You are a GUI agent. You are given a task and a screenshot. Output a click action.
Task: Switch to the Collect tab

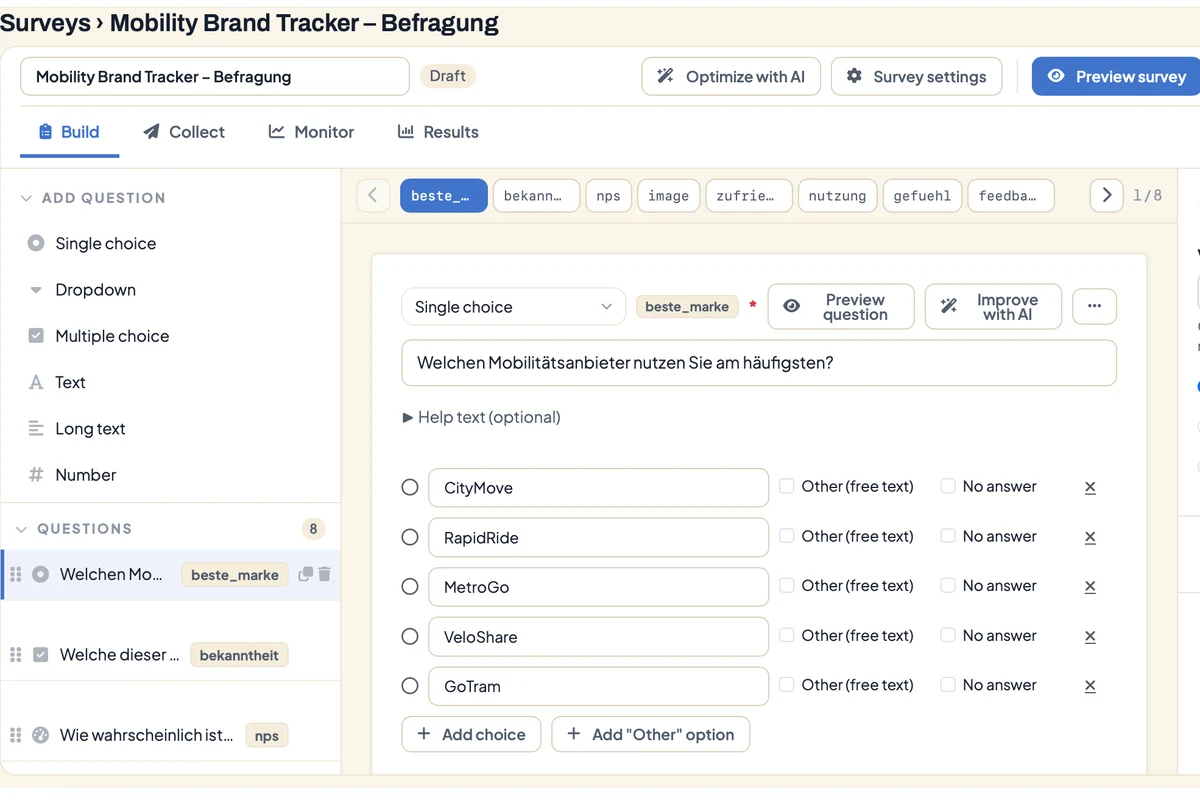pos(184,132)
